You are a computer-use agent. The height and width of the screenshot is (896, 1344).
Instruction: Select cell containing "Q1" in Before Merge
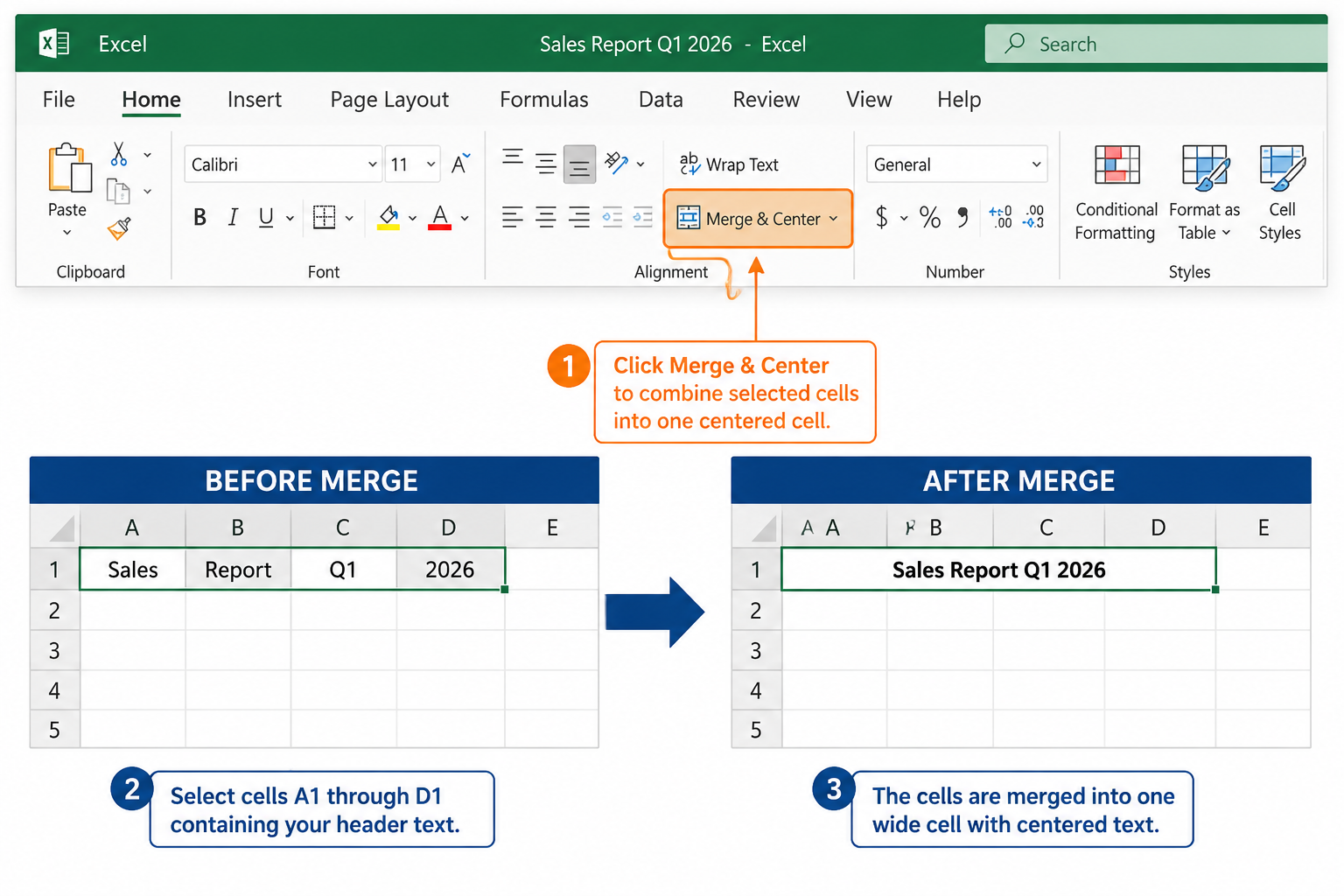click(x=343, y=570)
